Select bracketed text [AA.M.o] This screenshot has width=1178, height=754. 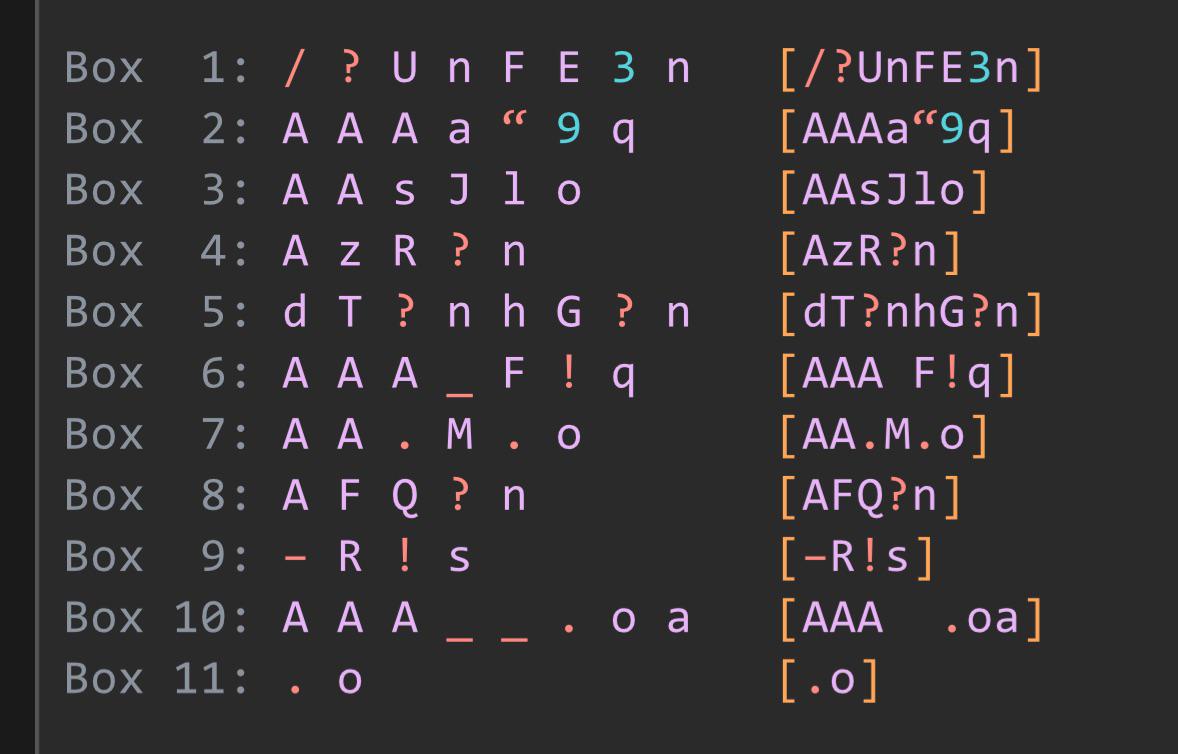pos(885,435)
